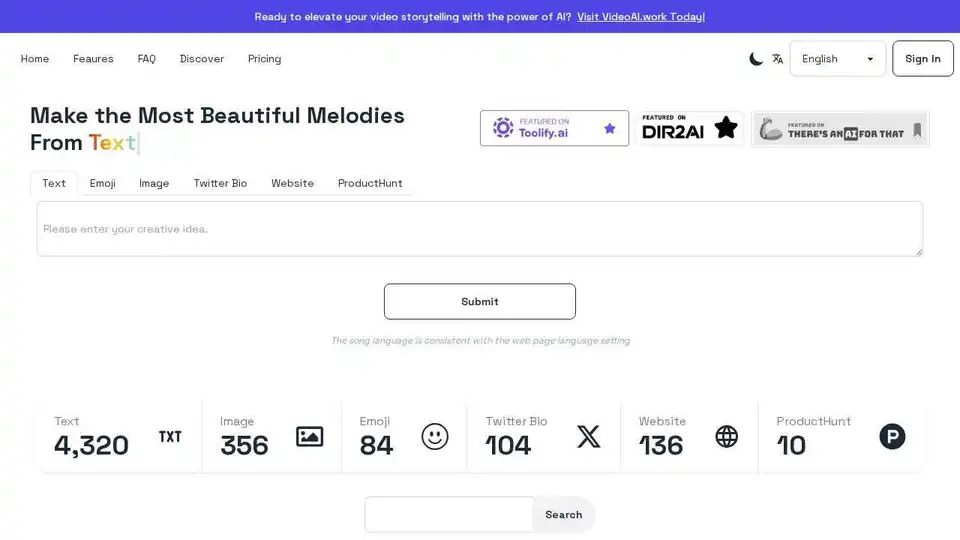Toggle dark mode with the moon icon
The width and height of the screenshot is (960, 540).
[756, 59]
